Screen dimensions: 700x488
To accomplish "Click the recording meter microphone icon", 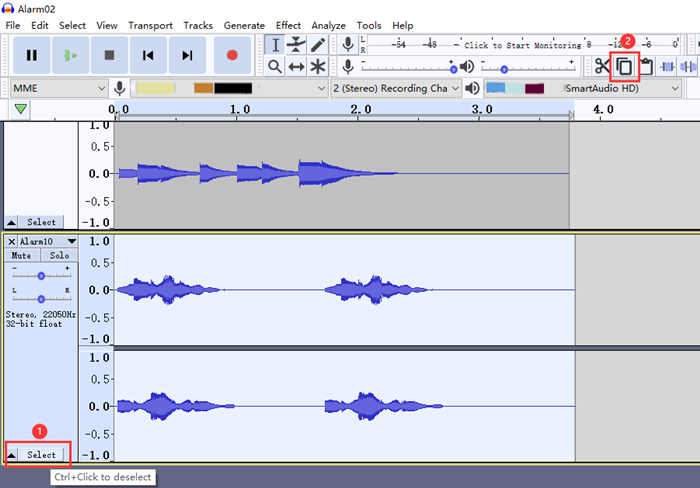I will [x=348, y=45].
